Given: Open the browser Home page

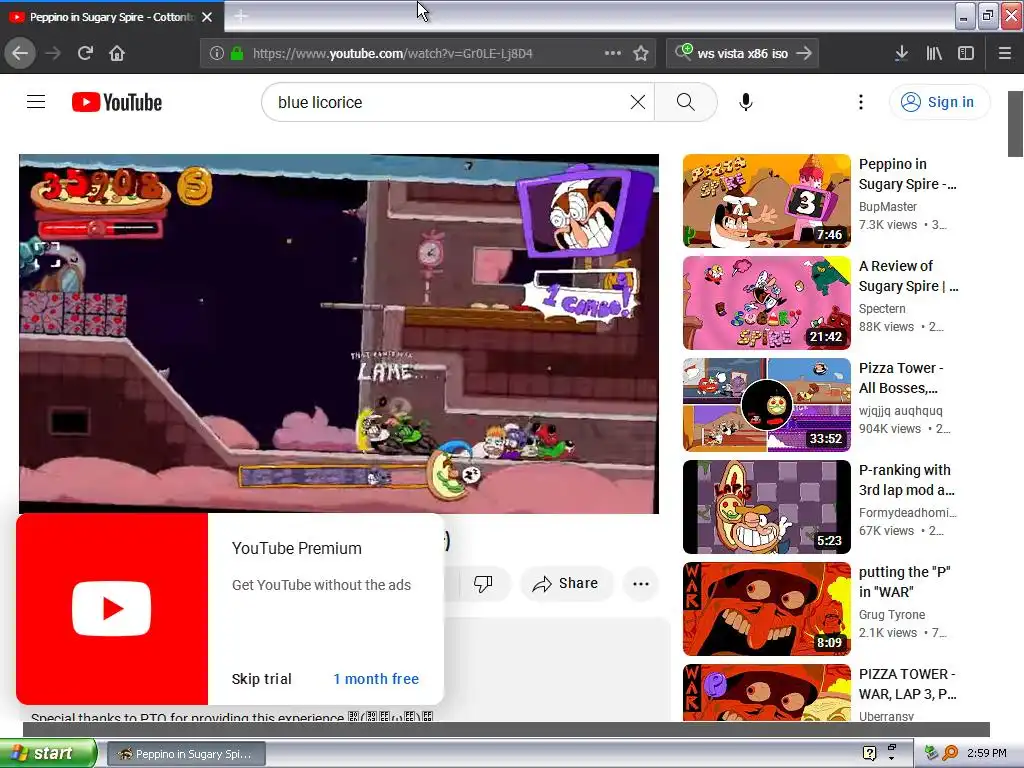Looking at the screenshot, I should 117,53.
